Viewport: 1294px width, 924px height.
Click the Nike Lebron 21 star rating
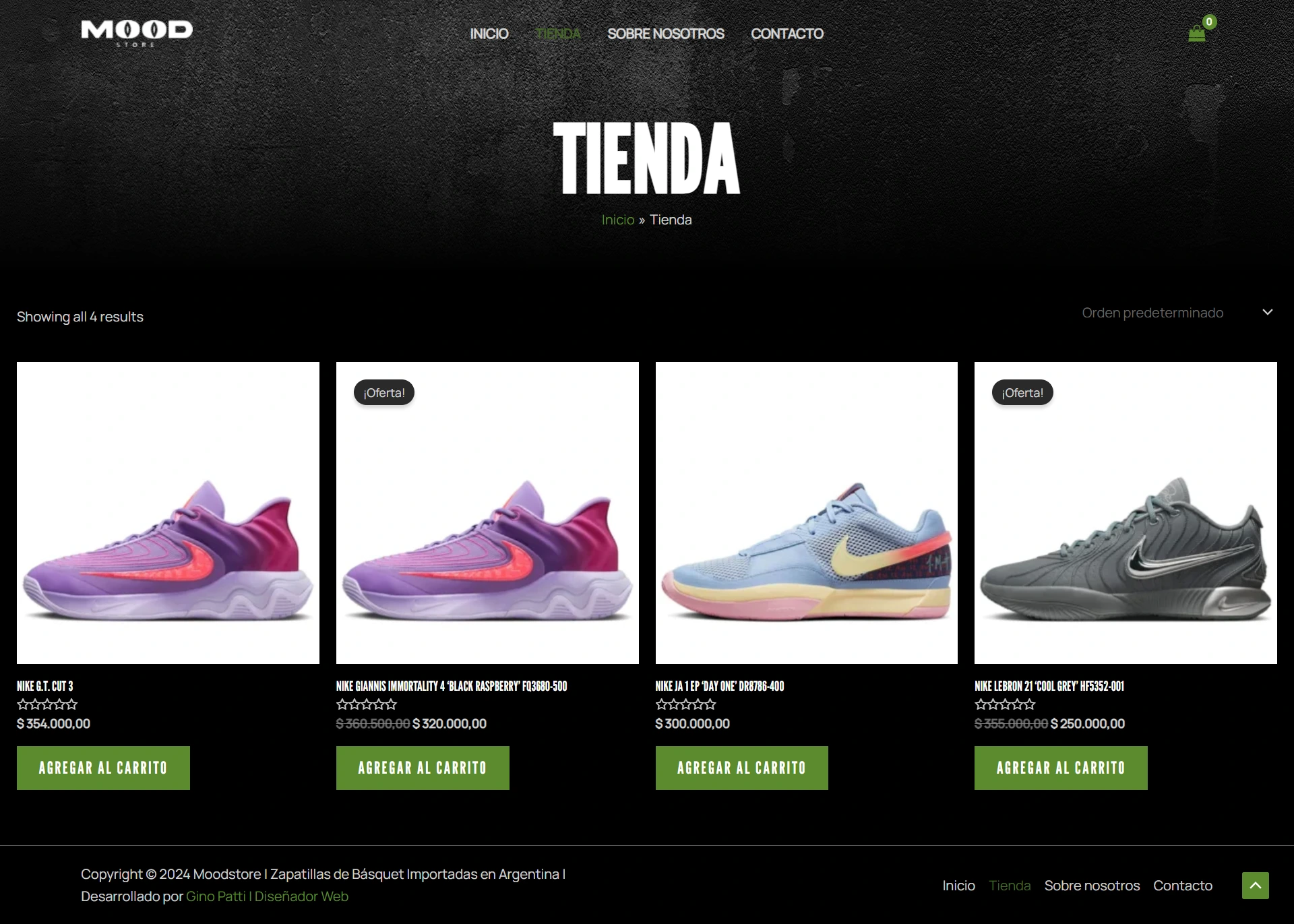[1005, 704]
